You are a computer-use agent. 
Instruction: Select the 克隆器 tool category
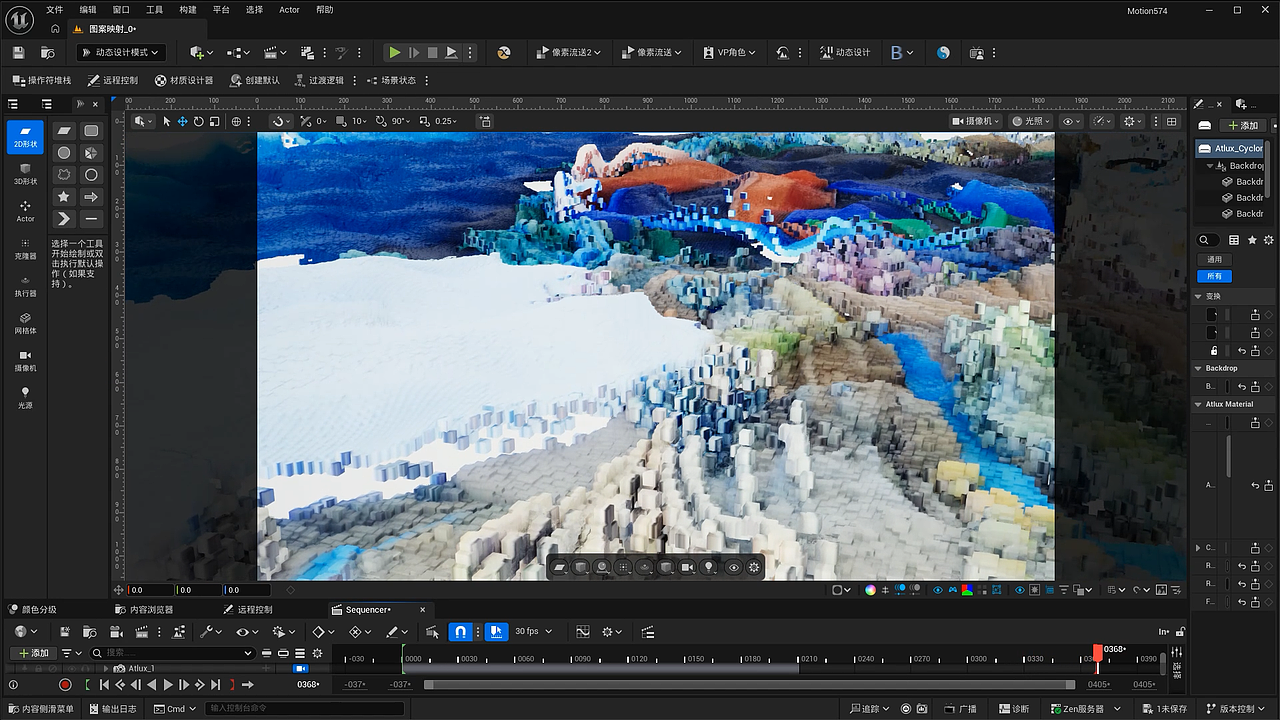click(x=25, y=249)
